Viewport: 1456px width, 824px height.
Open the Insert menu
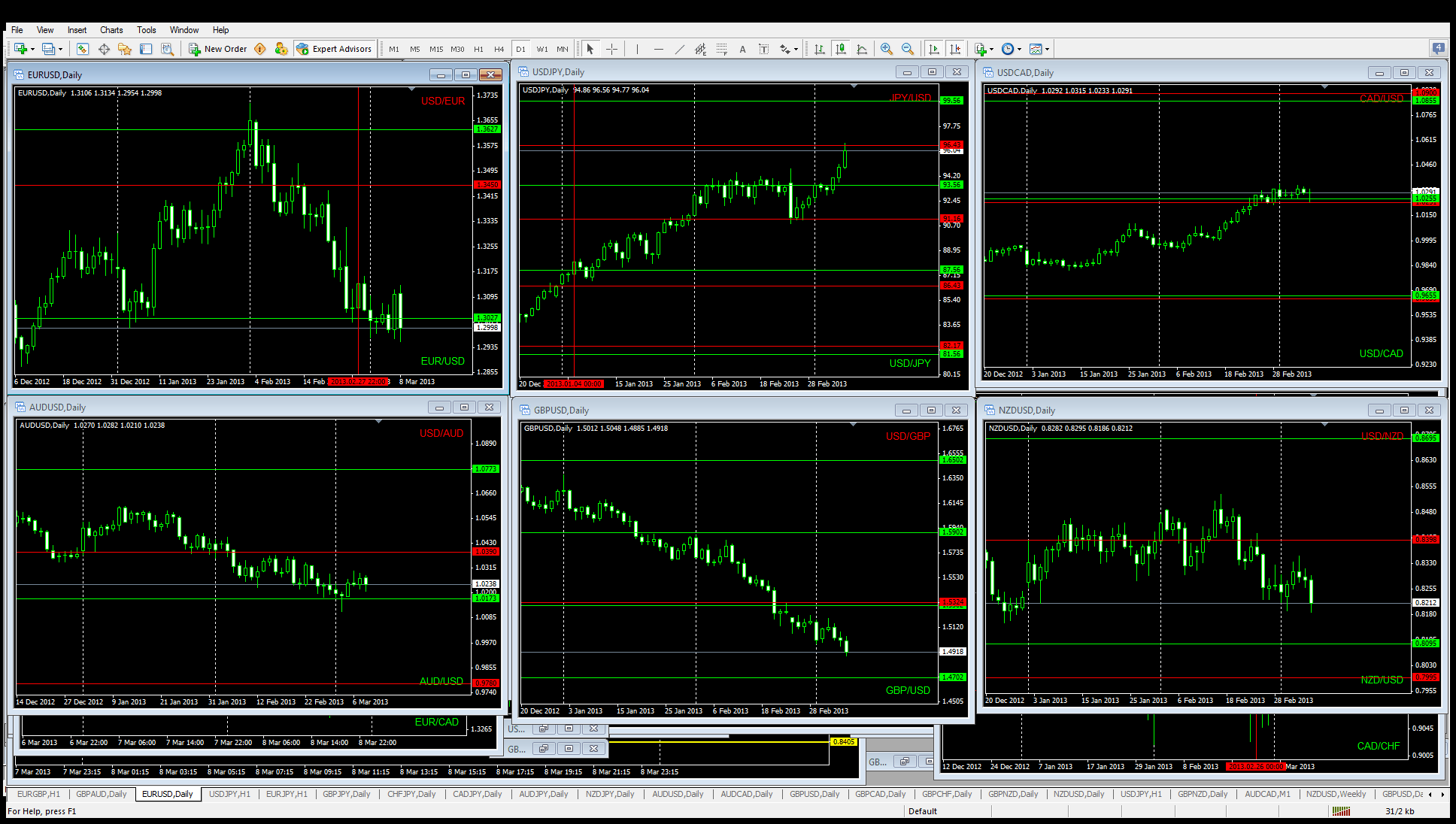point(77,30)
